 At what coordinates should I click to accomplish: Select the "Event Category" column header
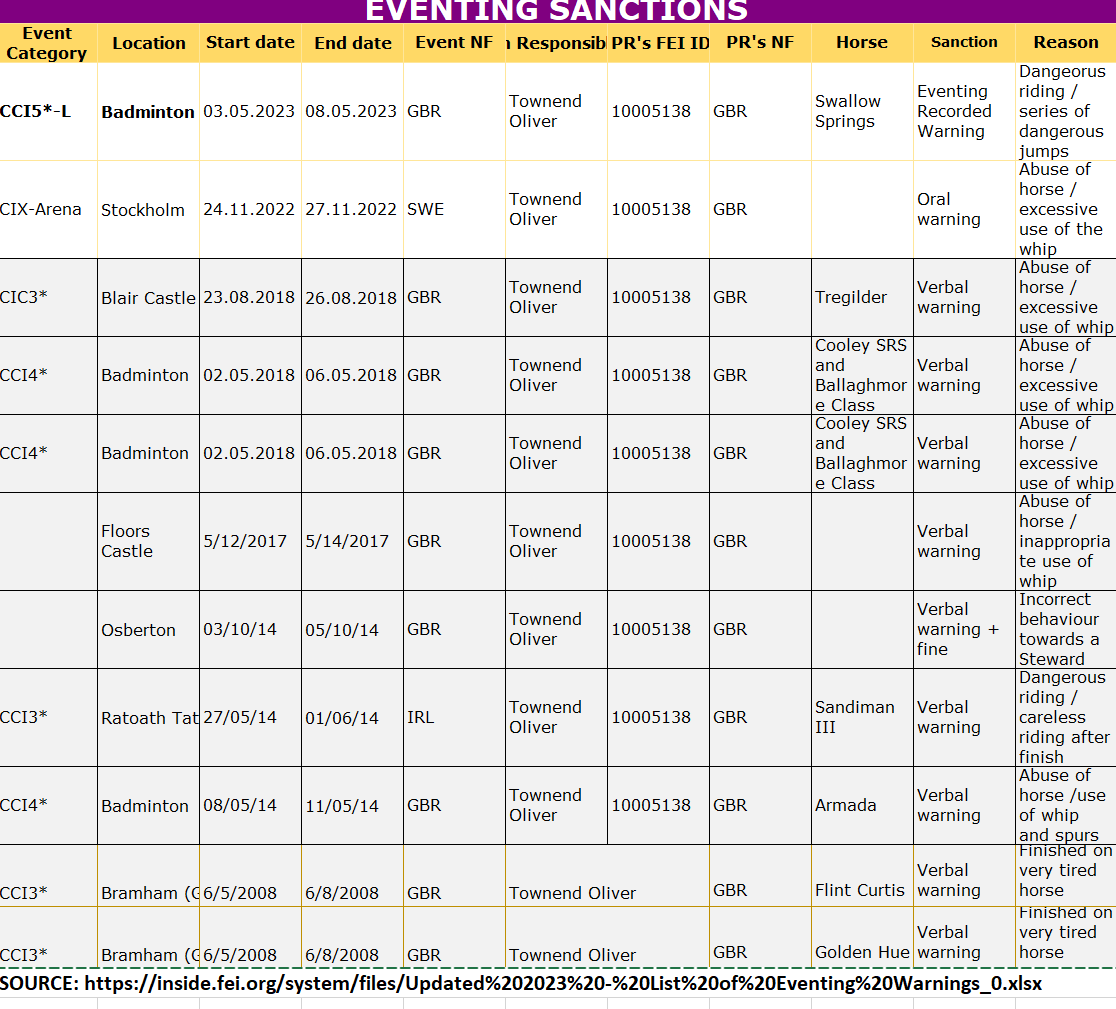tap(48, 43)
